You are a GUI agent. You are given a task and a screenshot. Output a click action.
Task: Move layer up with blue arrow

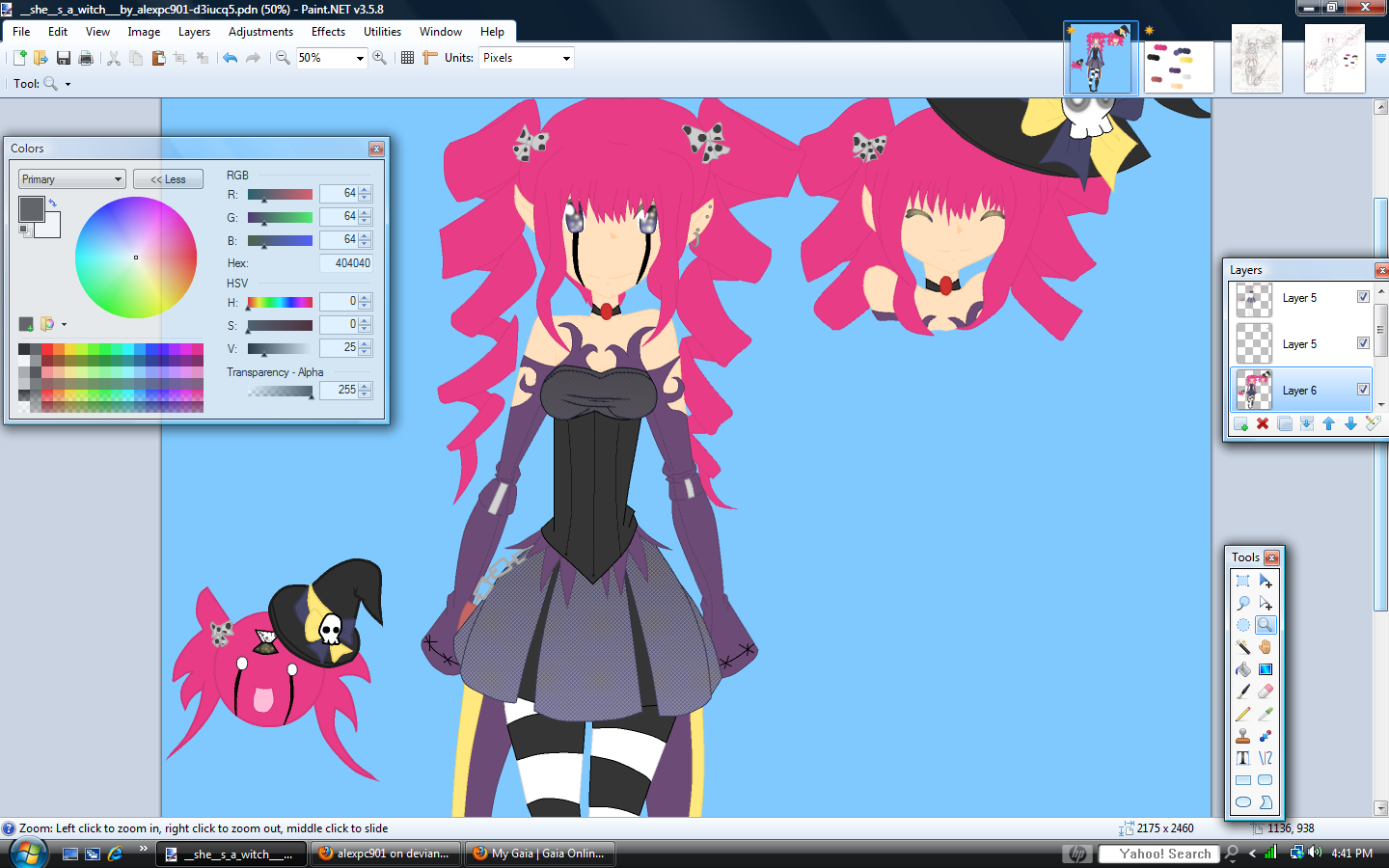[x=1329, y=423]
